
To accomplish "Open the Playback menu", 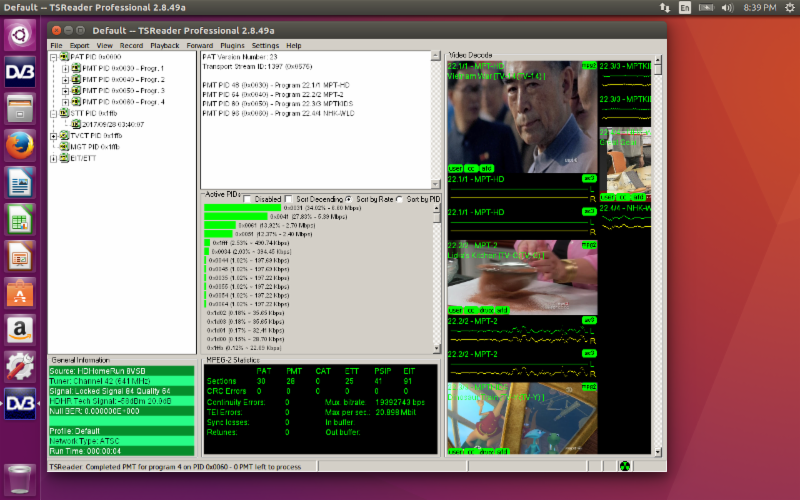I will pos(164,45).
